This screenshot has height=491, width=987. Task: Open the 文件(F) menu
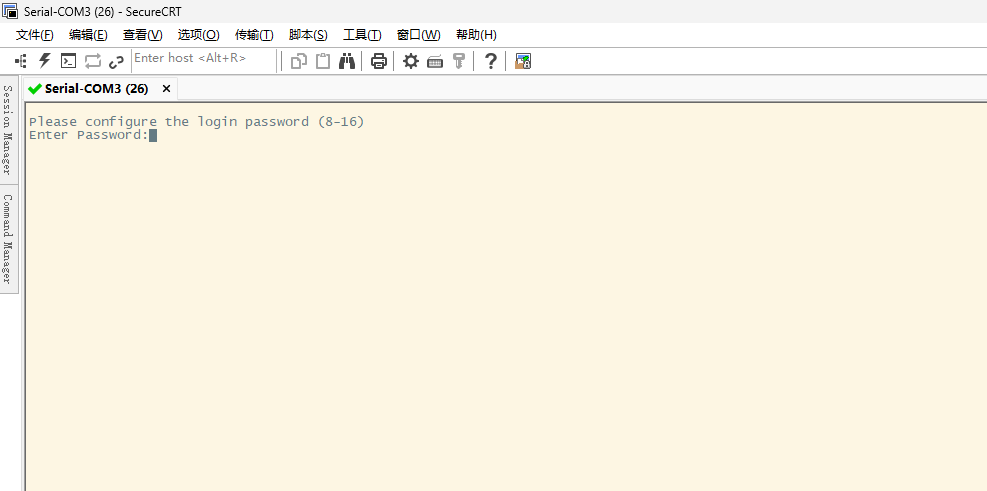pos(35,35)
